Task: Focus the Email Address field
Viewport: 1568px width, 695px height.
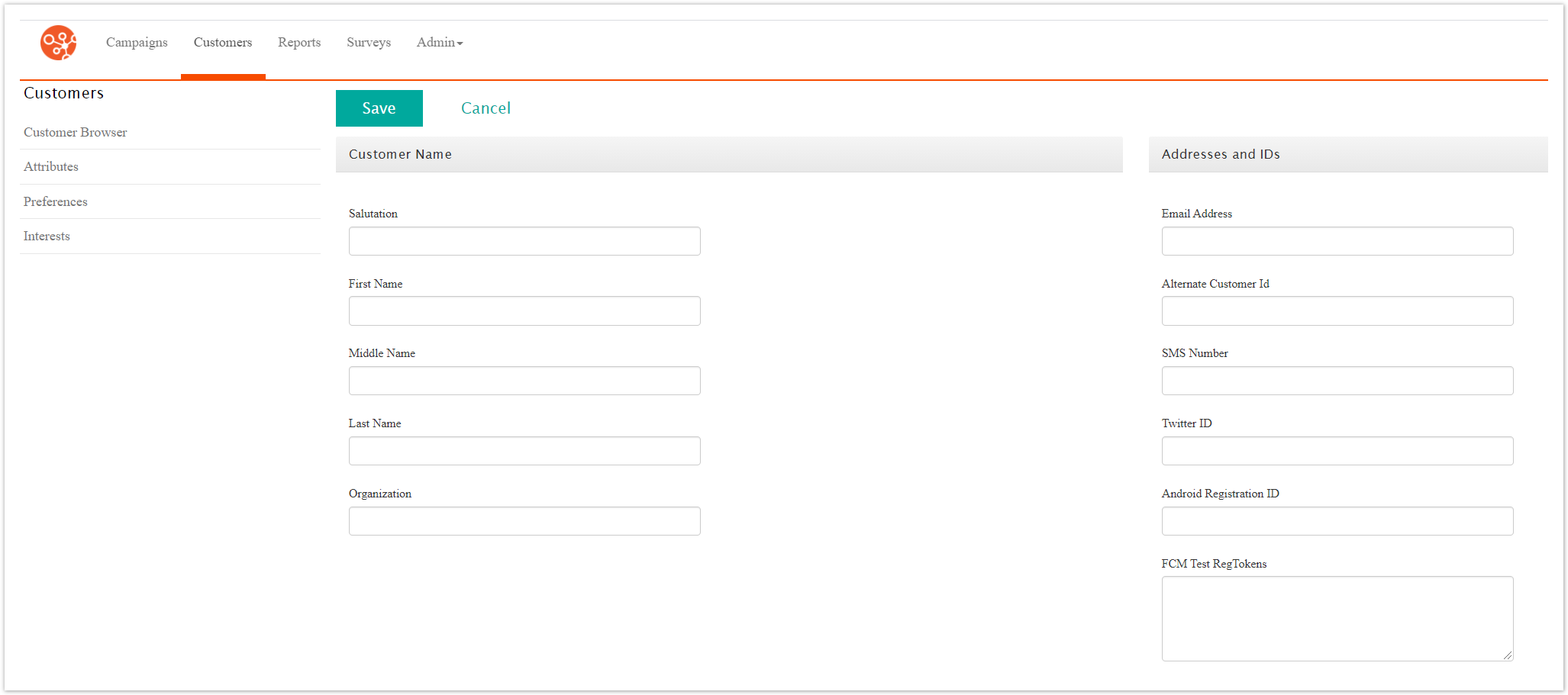Action: 1337,241
